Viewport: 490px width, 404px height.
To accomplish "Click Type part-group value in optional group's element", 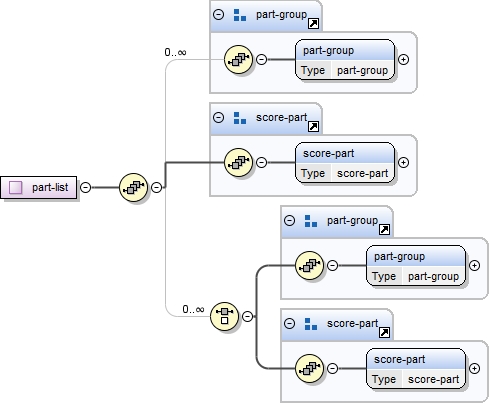I will (362, 70).
